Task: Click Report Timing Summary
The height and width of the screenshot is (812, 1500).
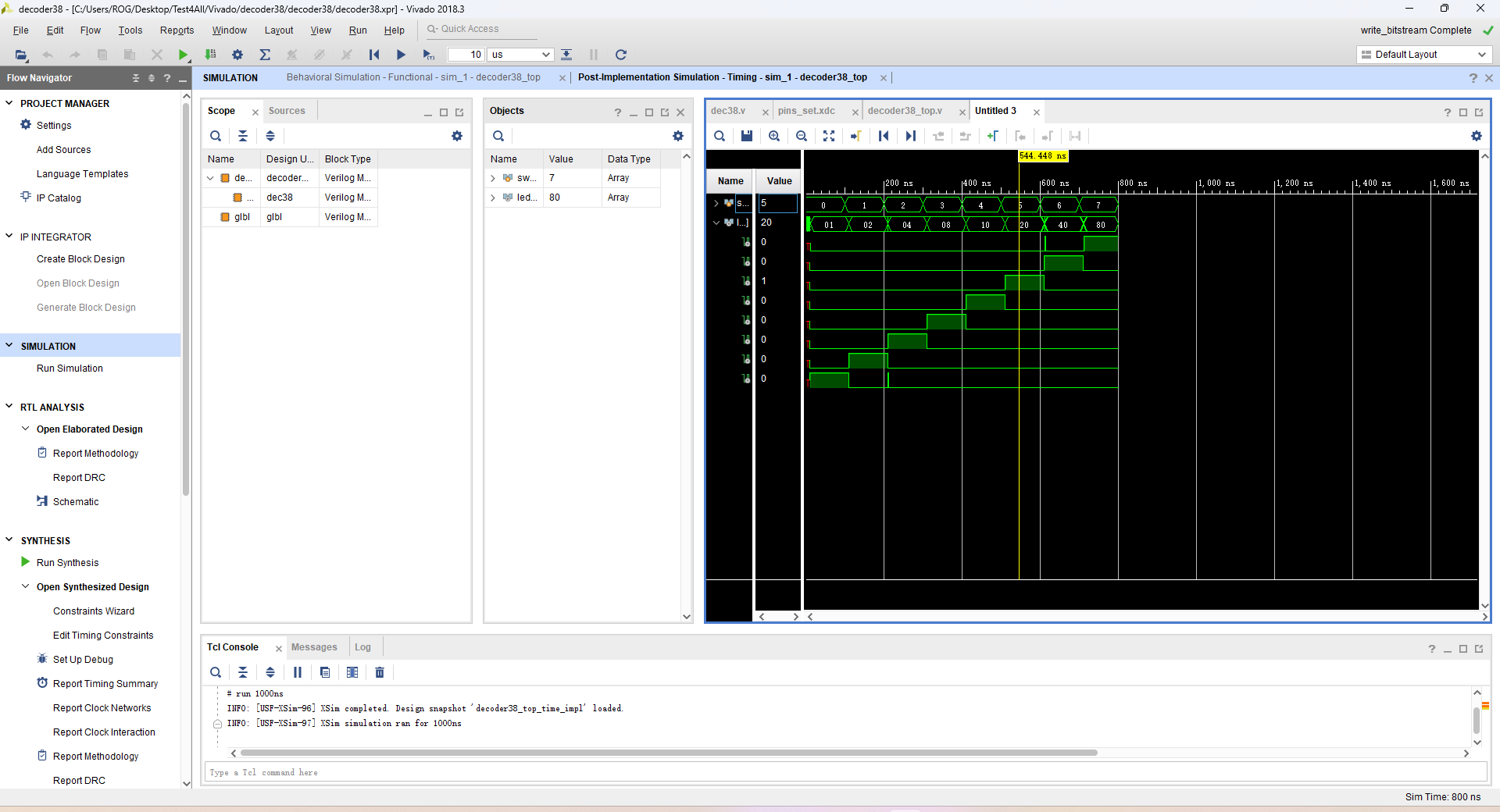Action: coord(105,684)
